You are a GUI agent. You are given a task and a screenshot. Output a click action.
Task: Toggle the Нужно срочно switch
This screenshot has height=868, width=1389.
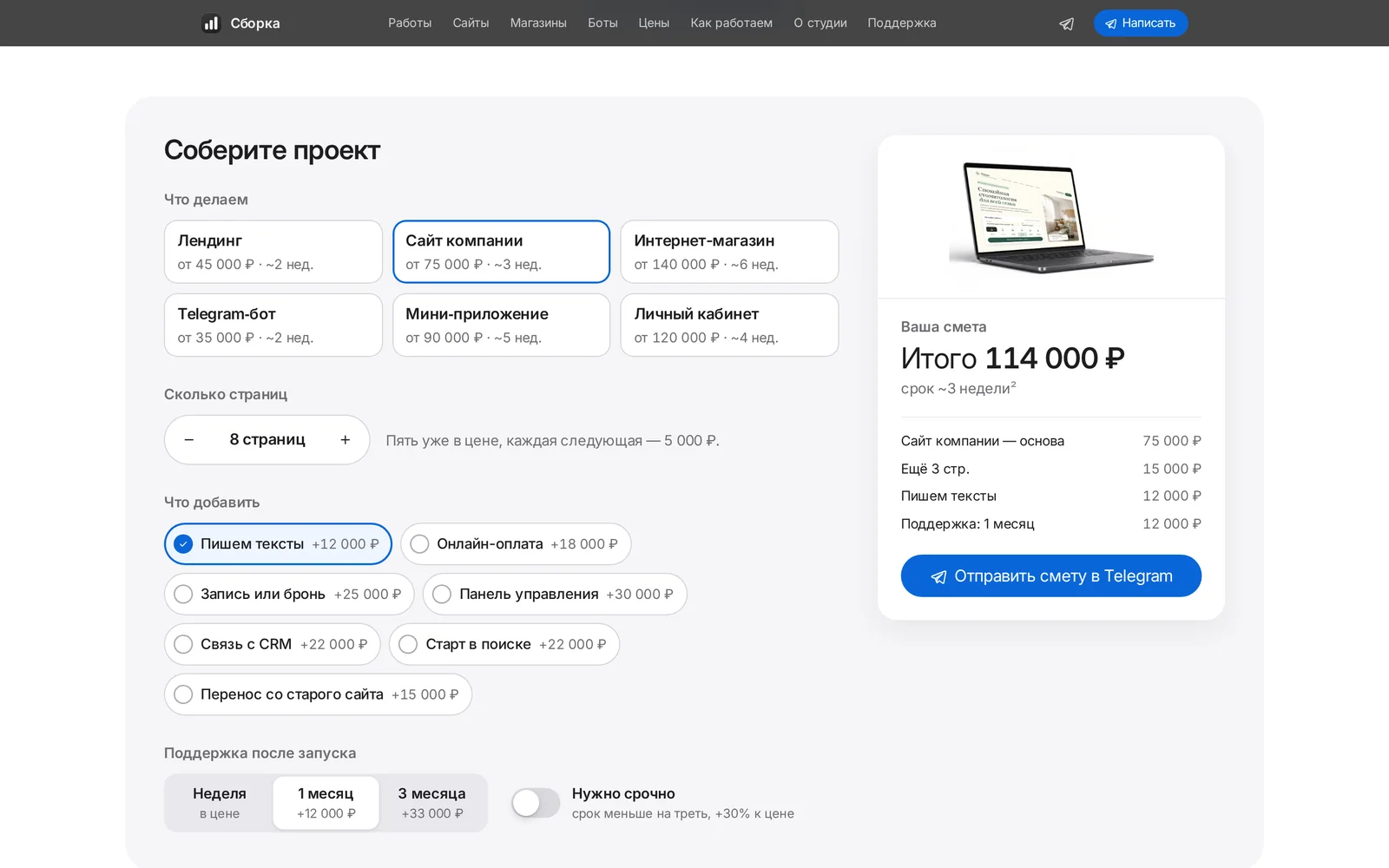coord(536,803)
